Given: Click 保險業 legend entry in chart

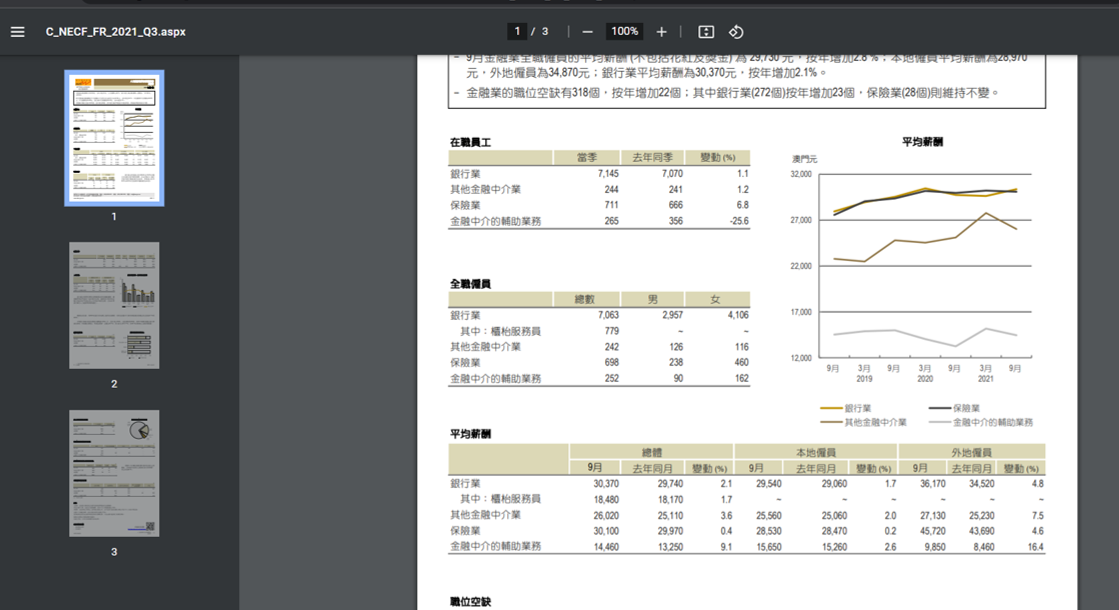Looking at the screenshot, I should tap(954, 408).
